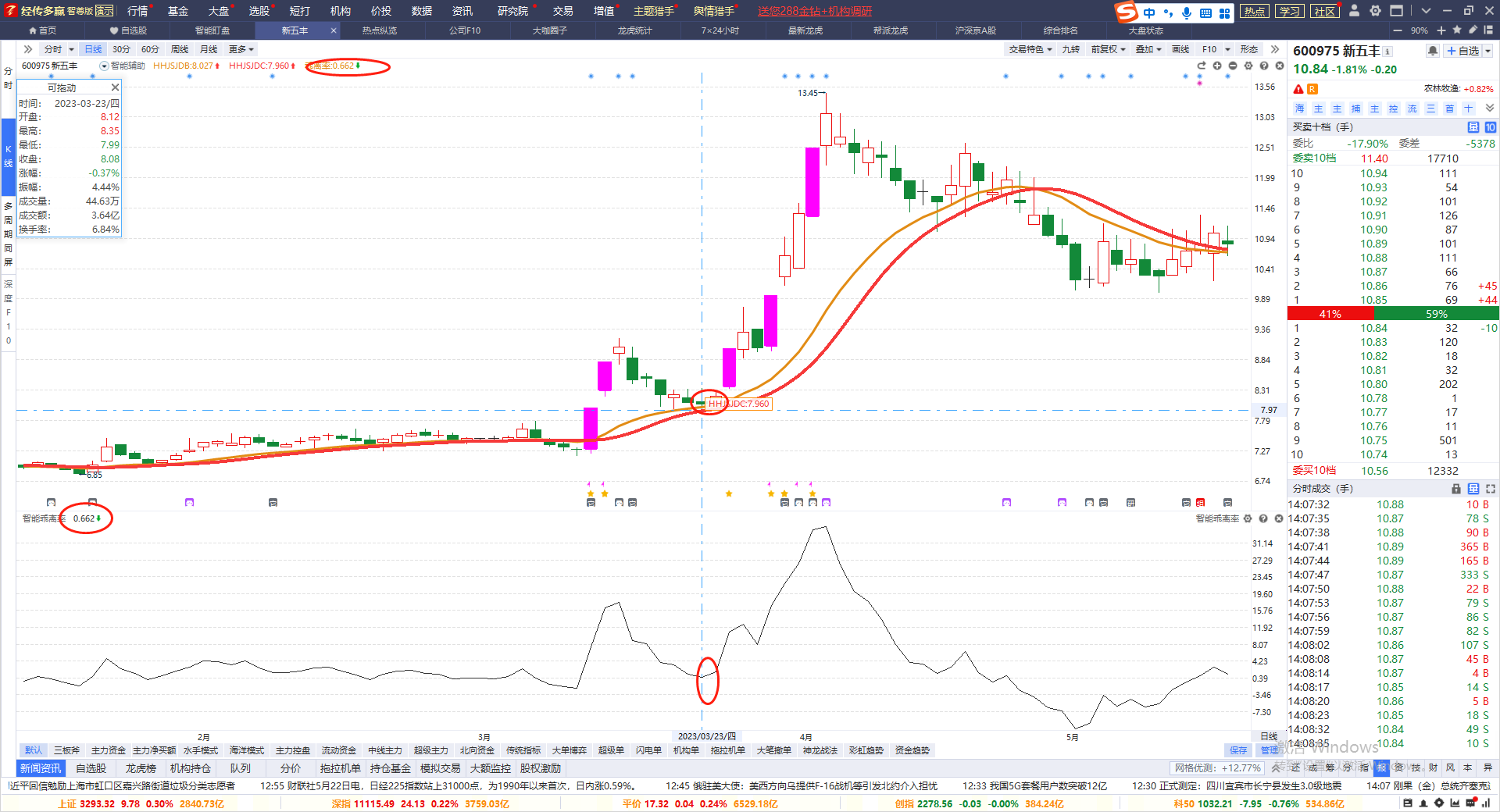Open the 自选 dropdown arrow
This screenshot has height=812, width=1500.
tap(1487, 51)
